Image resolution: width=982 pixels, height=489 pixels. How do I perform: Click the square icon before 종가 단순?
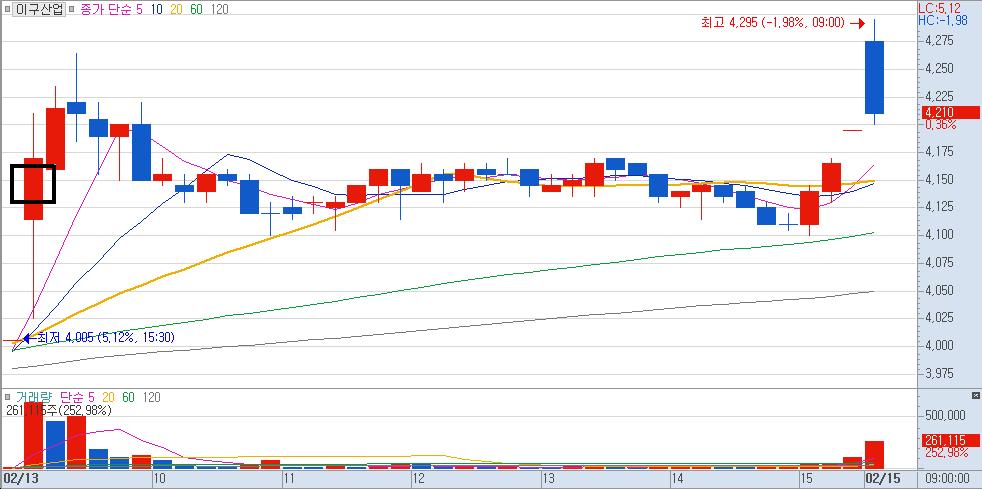71,9
